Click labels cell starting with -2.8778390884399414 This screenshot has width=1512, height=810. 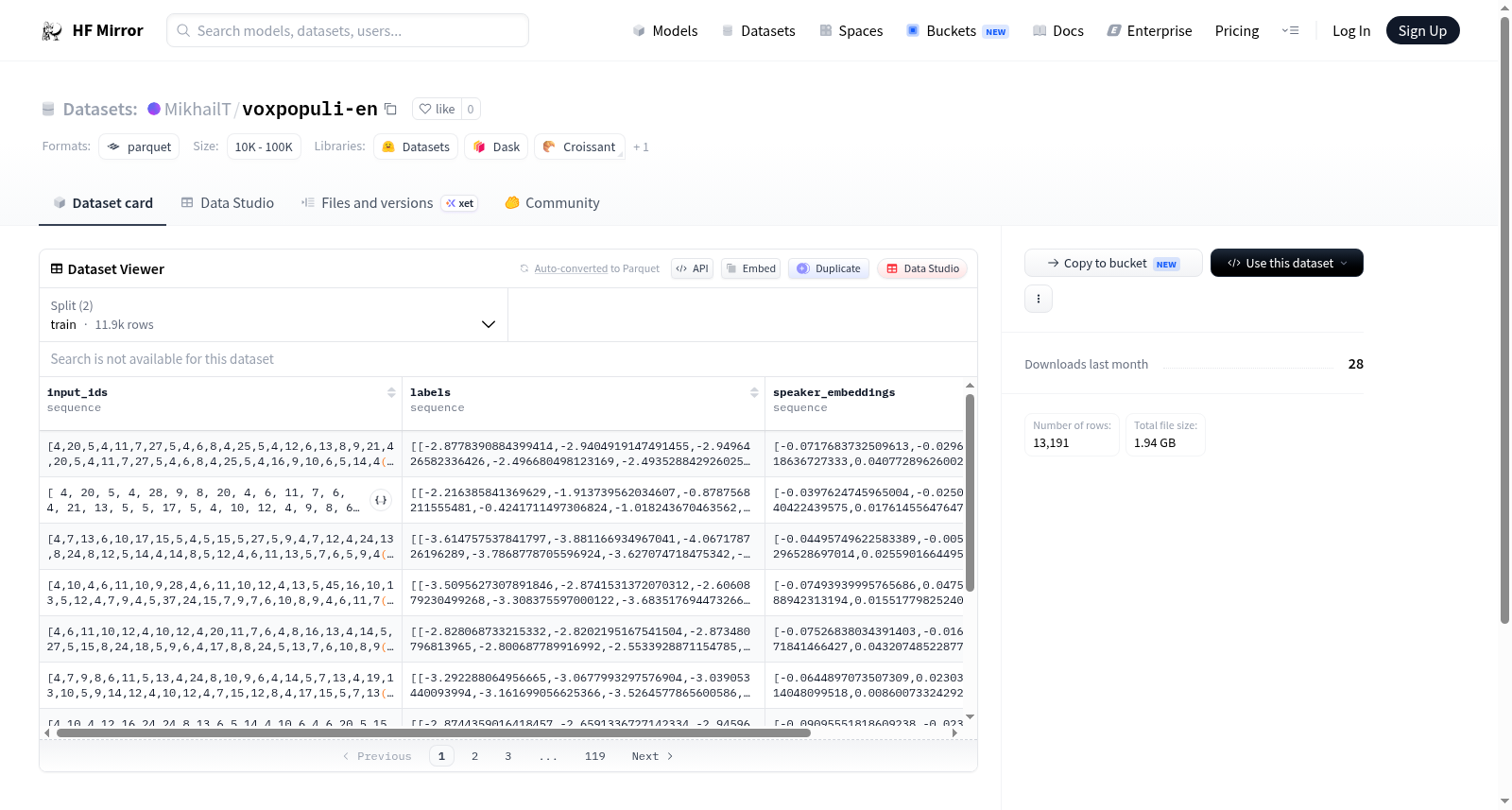(582, 454)
